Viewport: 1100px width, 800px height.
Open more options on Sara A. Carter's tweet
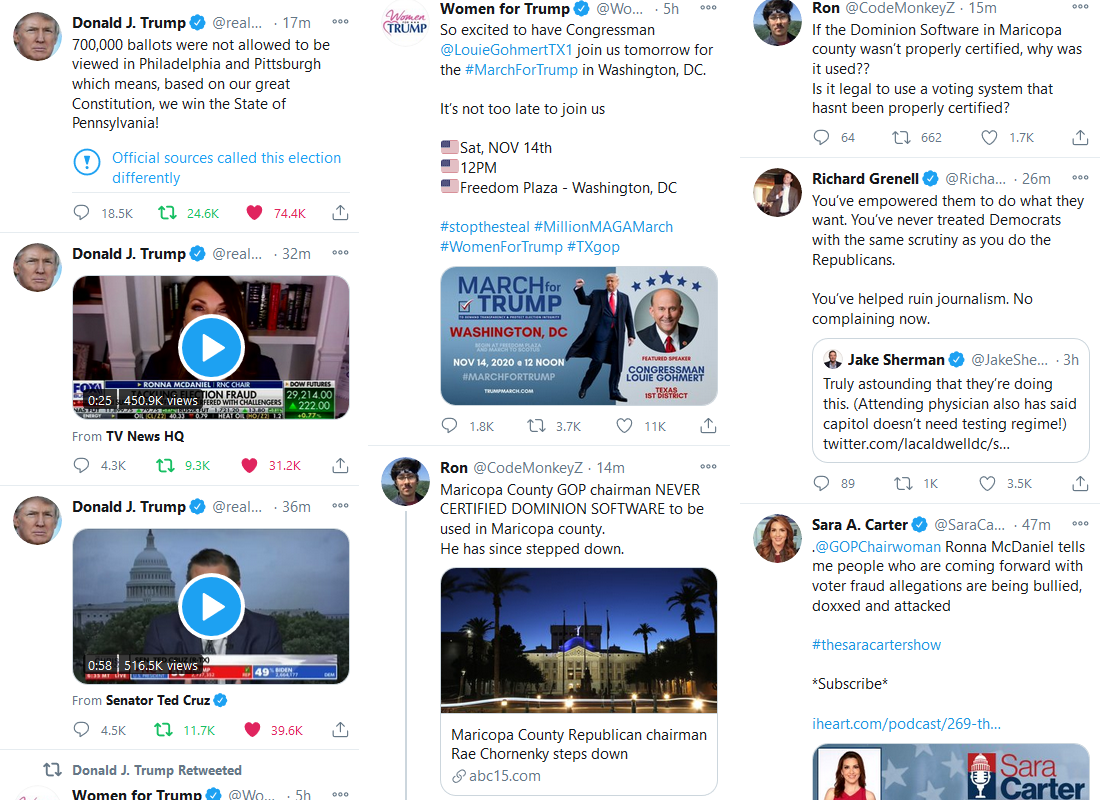point(1080,524)
